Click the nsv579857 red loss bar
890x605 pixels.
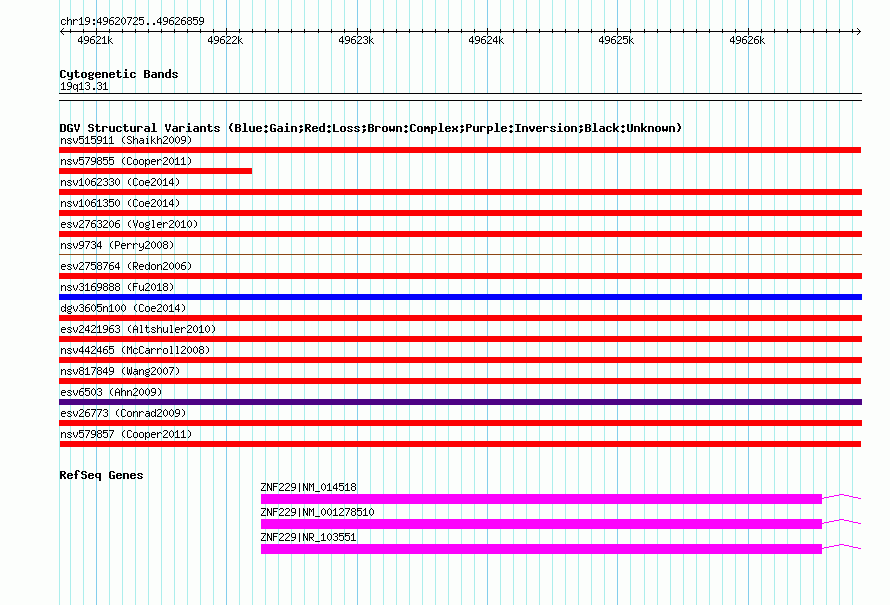(x=460, y=444)
